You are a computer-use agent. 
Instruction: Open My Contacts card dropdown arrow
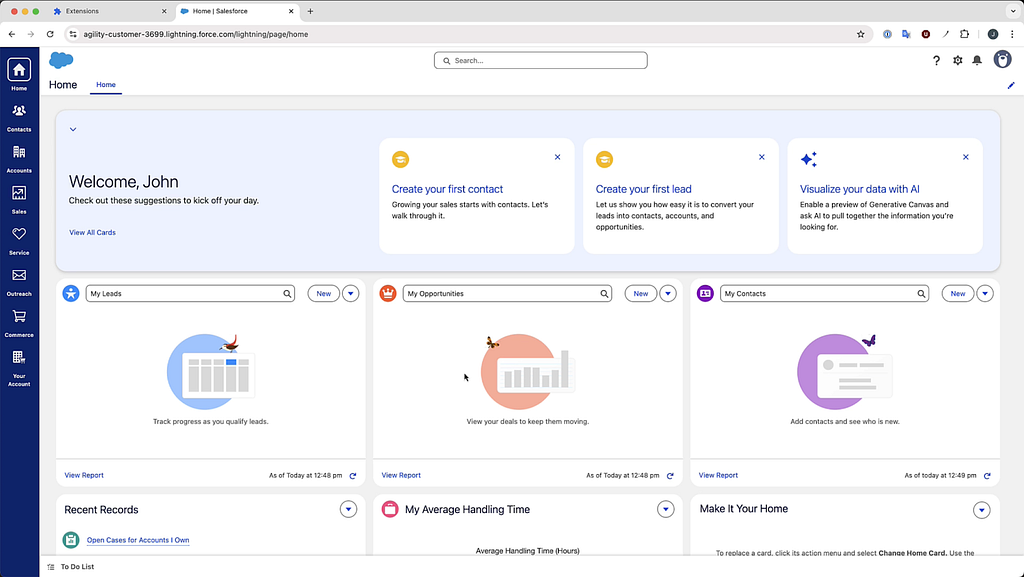tap(985, 294)
